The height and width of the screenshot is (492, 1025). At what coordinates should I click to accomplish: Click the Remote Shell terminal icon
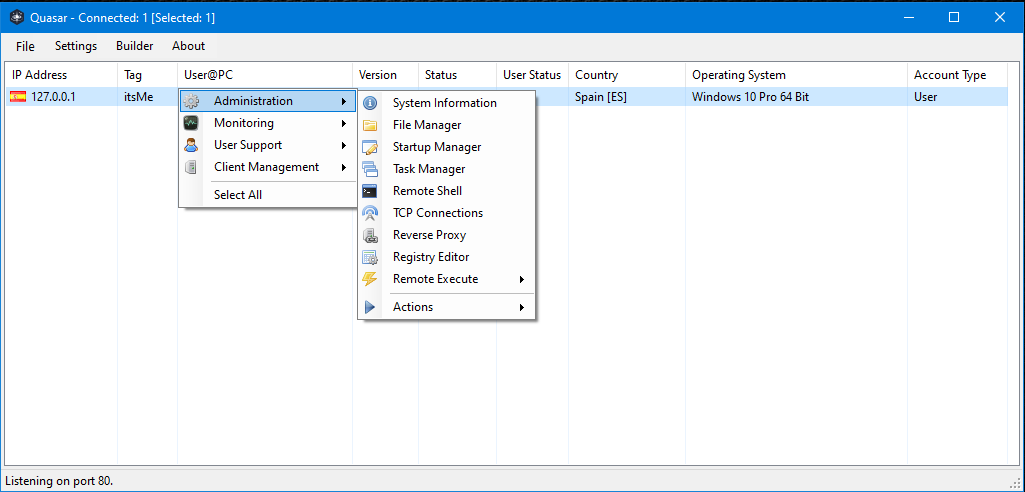click(370, 191)
